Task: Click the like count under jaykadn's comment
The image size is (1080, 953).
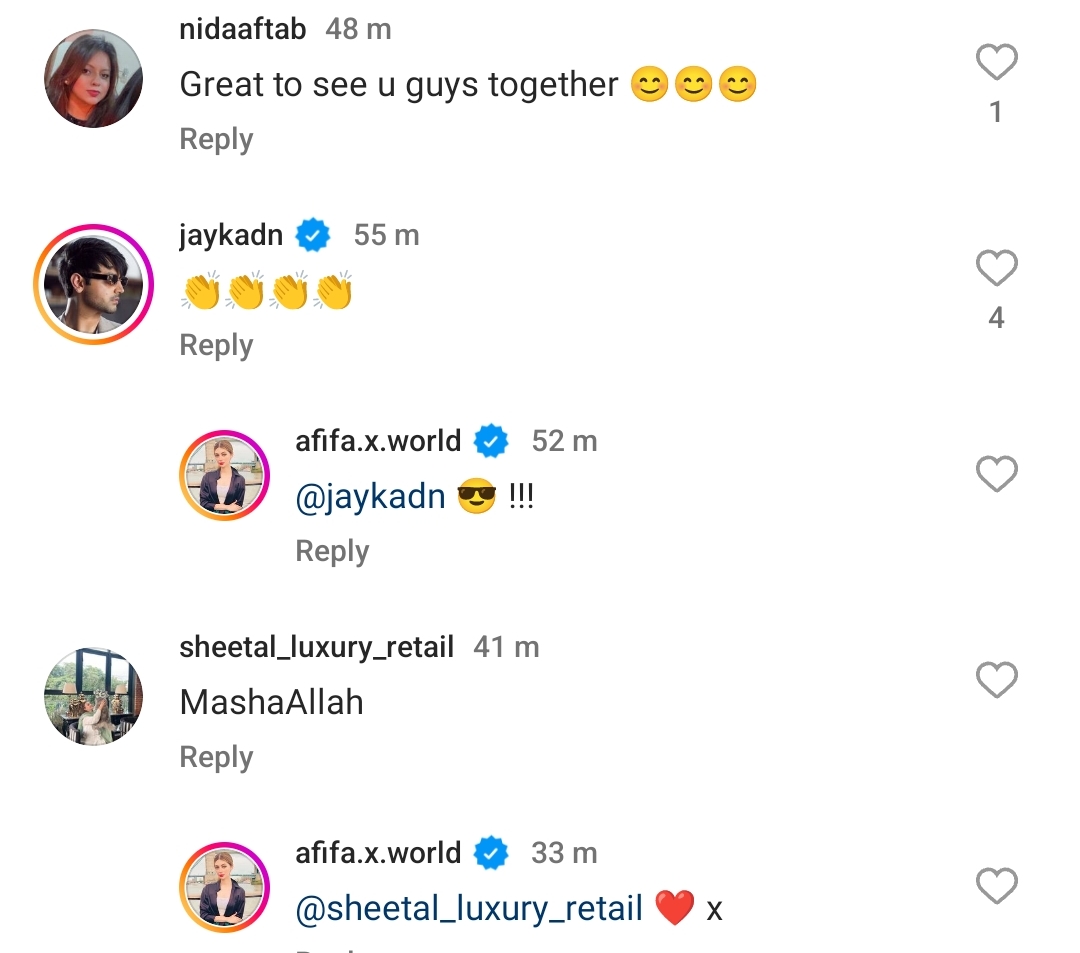Action: 996,317
